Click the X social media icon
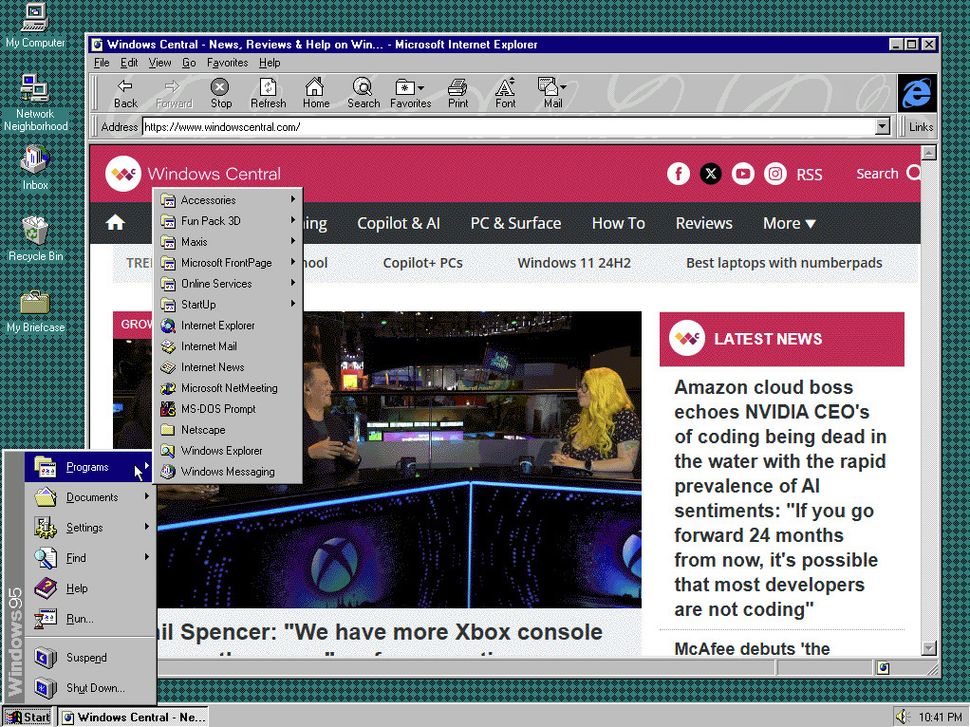Viewport: 970px width, 727px height. 711,173
